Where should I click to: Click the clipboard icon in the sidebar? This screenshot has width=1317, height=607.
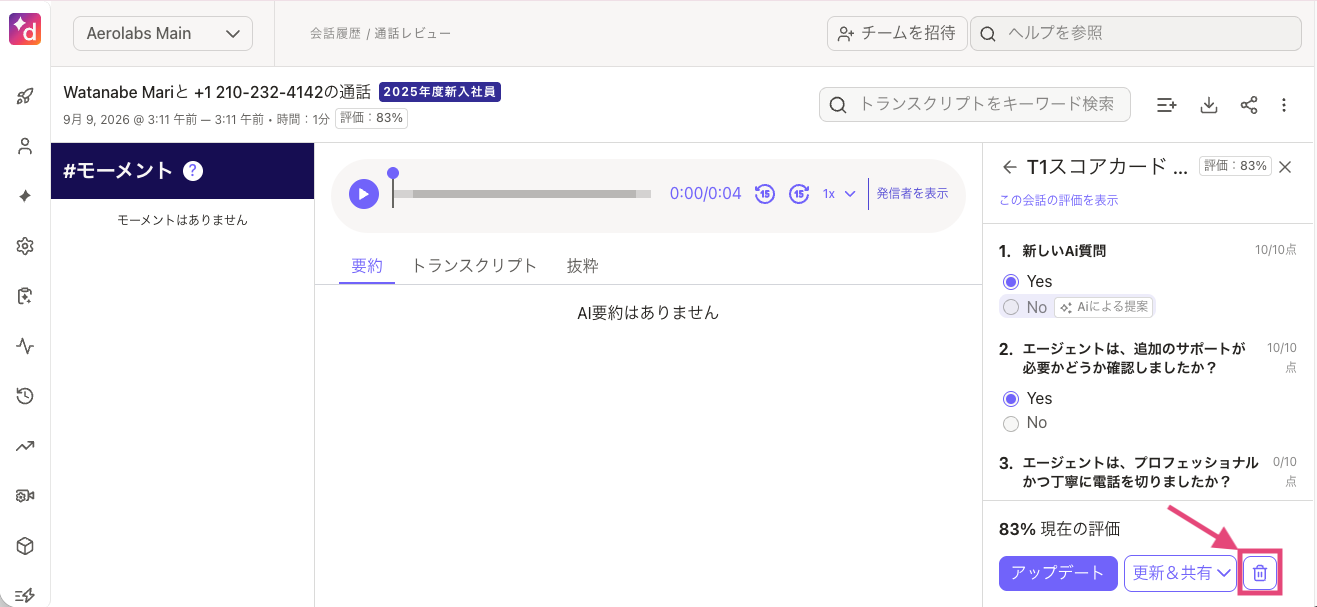26,296
